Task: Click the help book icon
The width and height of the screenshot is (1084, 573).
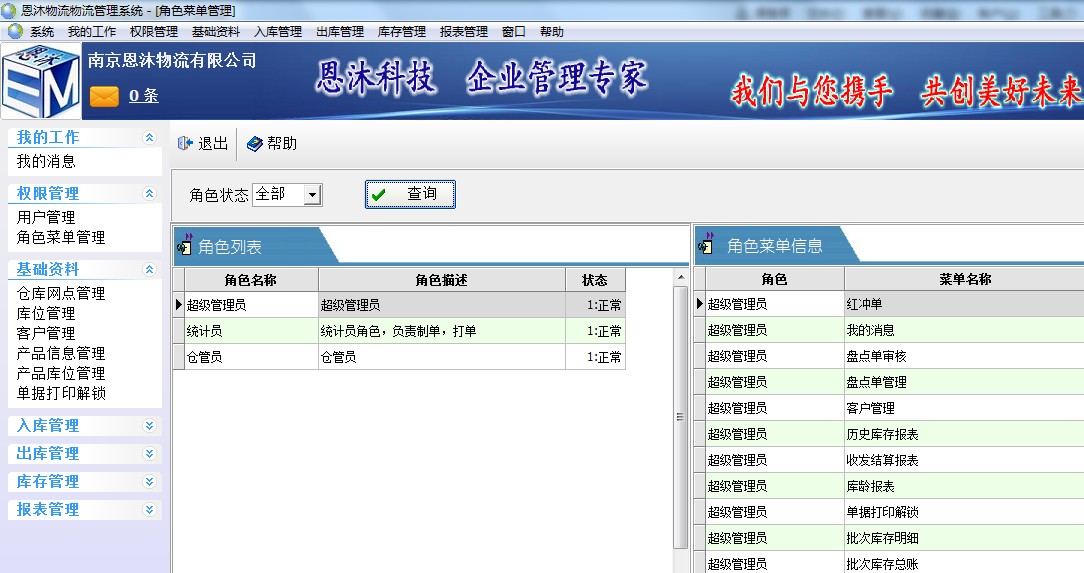Action: (x=254, y=144)
